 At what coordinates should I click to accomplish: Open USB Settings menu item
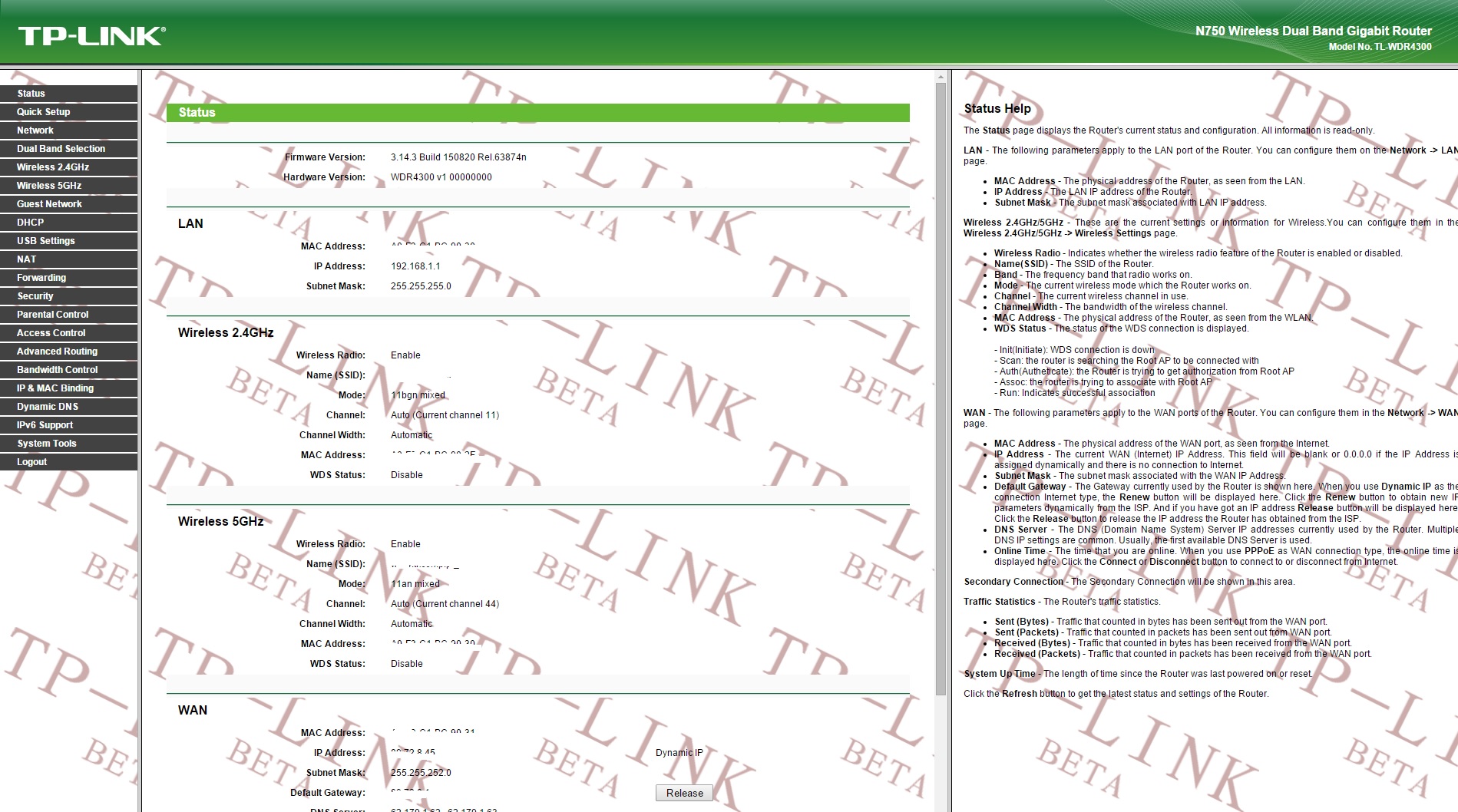tap(46, 241)
